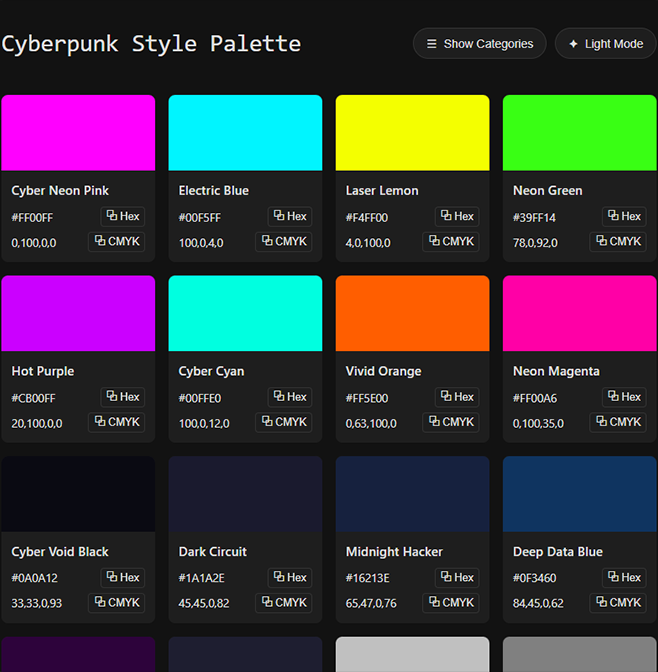Viewport: 658px width, 672px height.
Task: Click the Cyber Cyan color name
Action: point(211,371)
